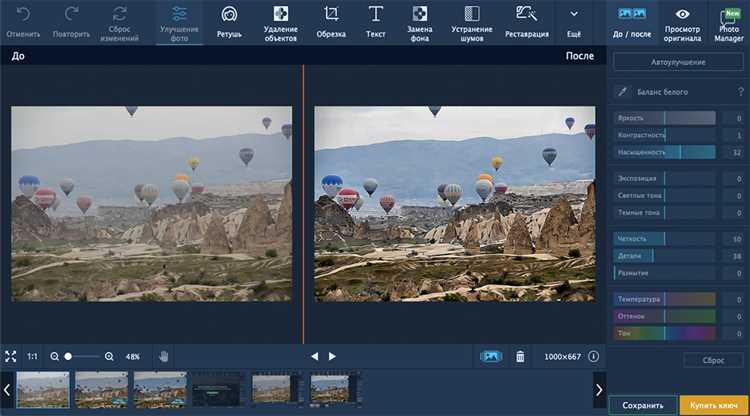Click the Насыщенность value field
The height and width of the screenshot is (416, 750).
733,153
